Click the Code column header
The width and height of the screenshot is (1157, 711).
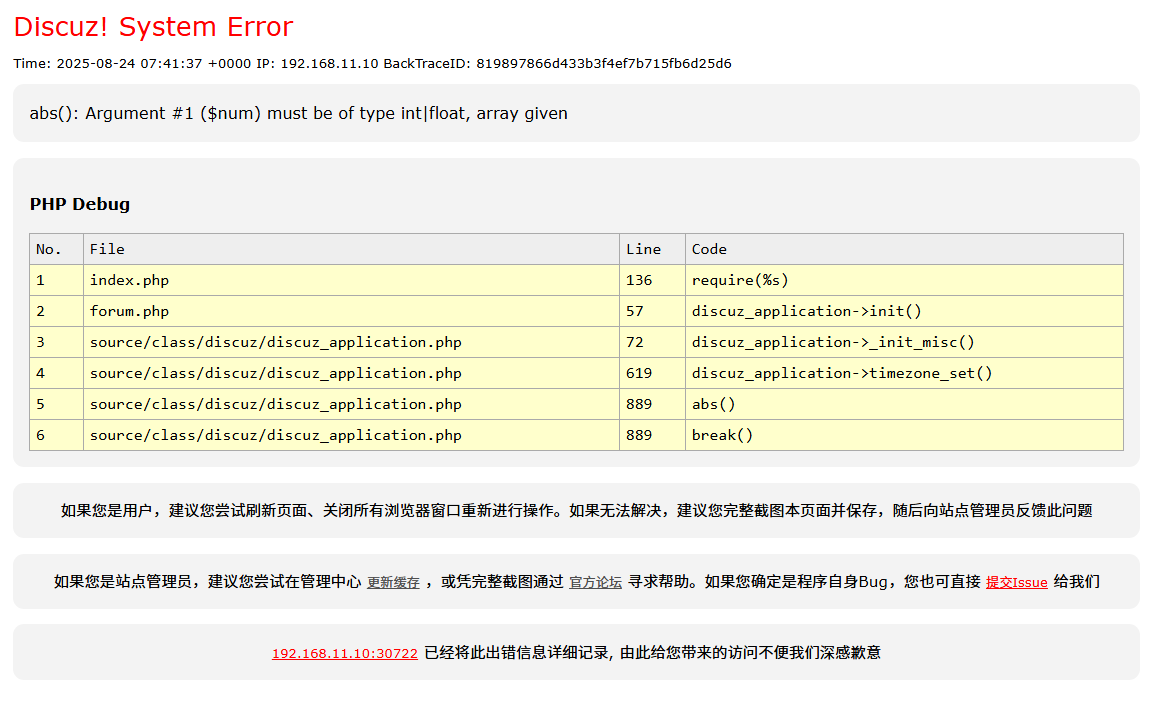tap(905, 249)
